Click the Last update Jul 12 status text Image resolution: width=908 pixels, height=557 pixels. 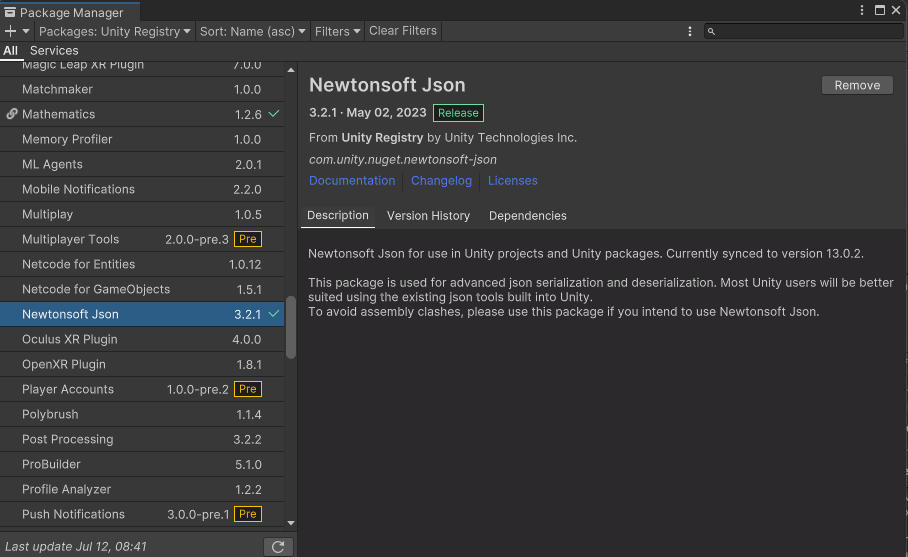(76, 547)
